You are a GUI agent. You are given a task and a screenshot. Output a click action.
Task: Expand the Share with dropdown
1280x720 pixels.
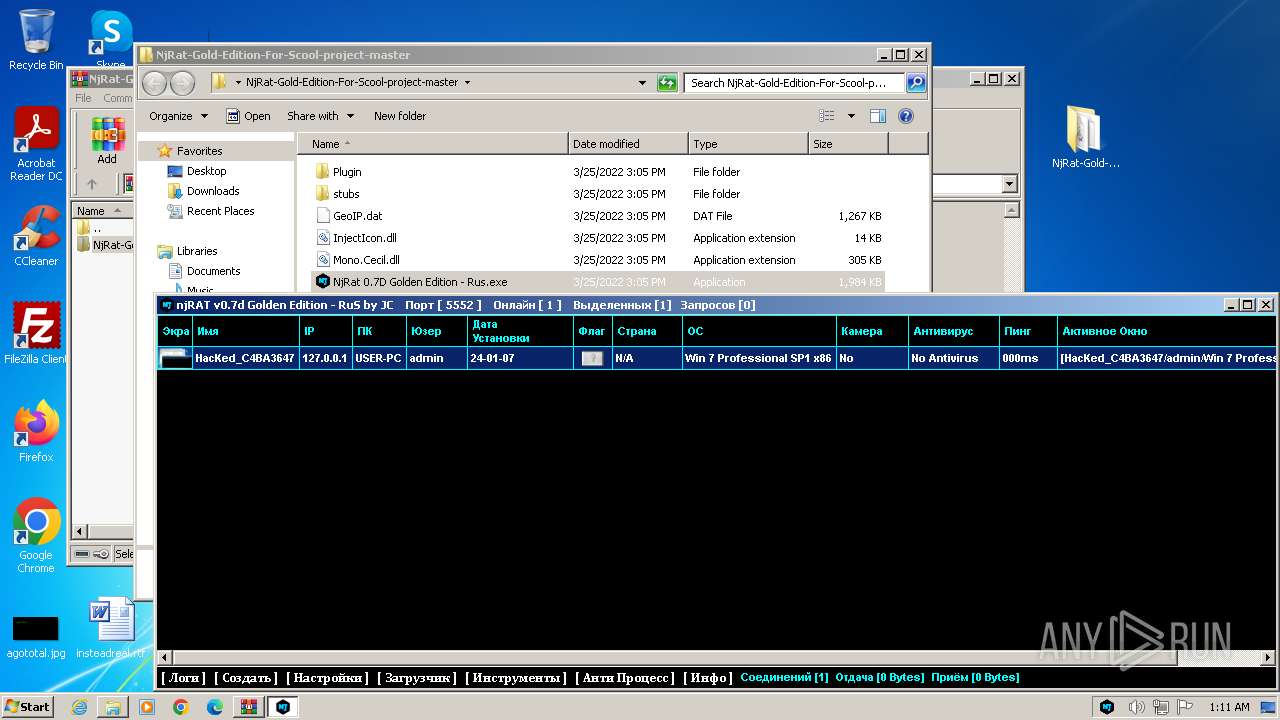click(x=320, y=116)
